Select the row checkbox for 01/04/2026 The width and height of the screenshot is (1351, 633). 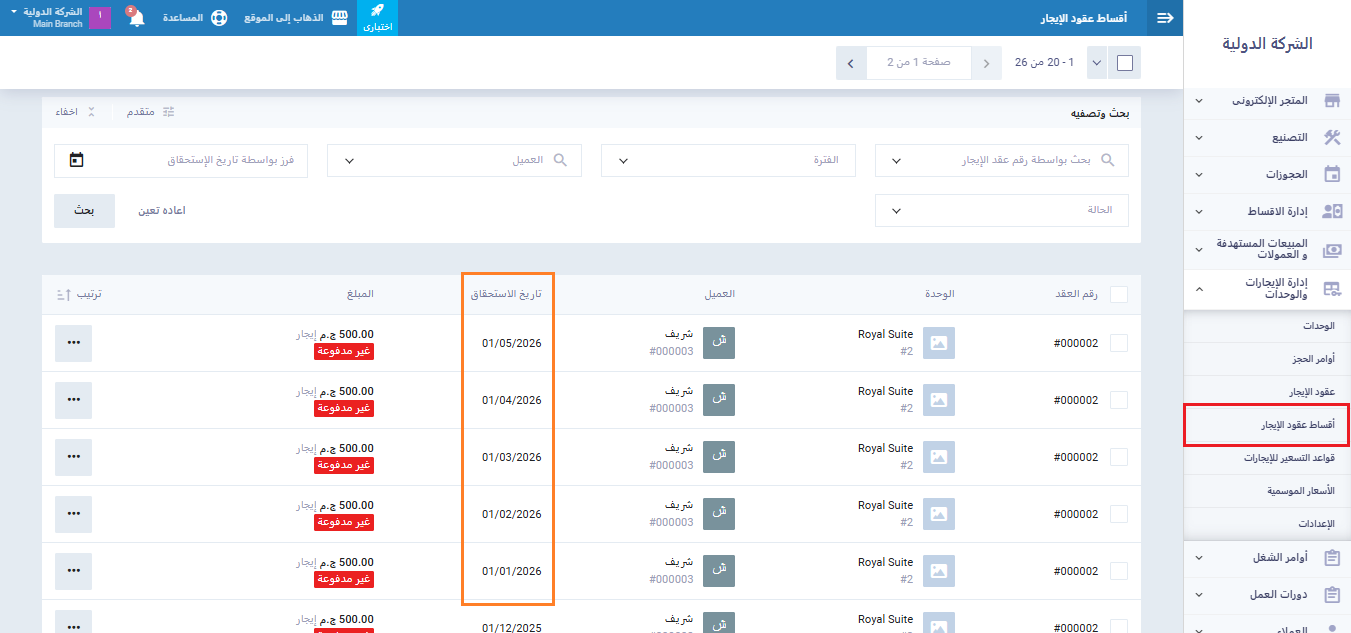[1119, 400]
